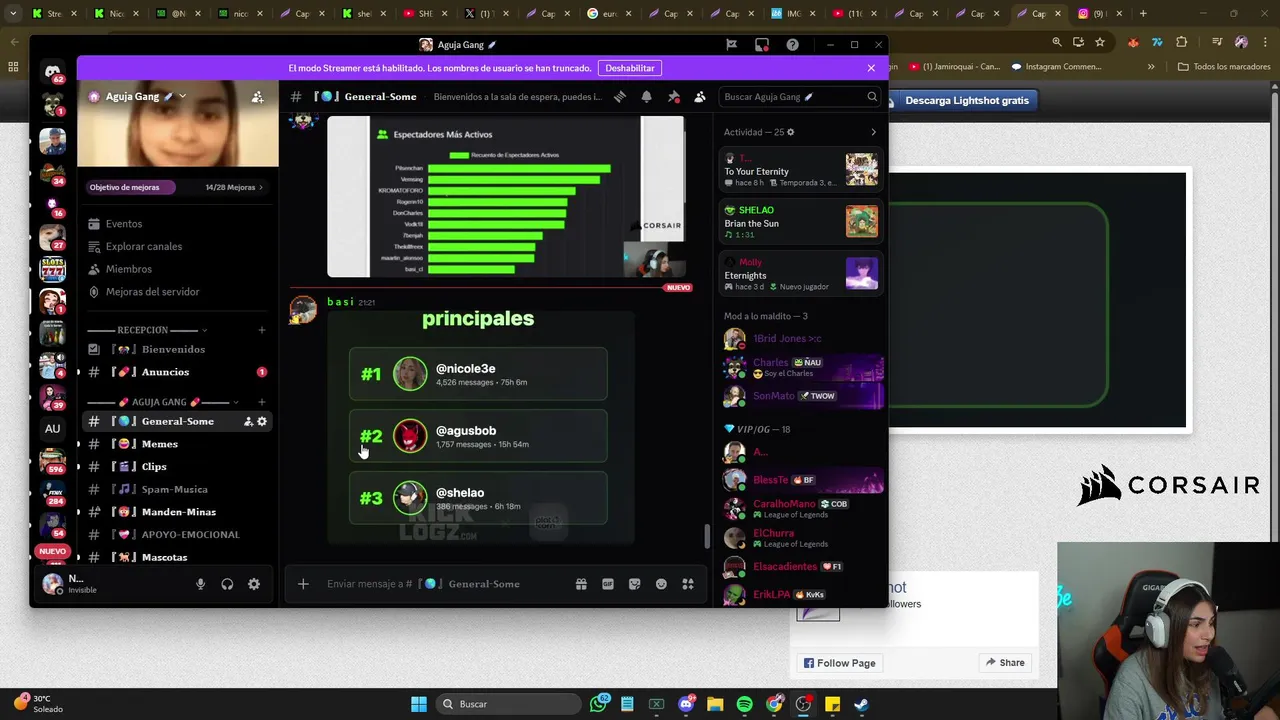The height and width of the screenshot is (720, 1280).
Task: Collapse the AGUJA GANG category
Action: click(x=162, y=402)
